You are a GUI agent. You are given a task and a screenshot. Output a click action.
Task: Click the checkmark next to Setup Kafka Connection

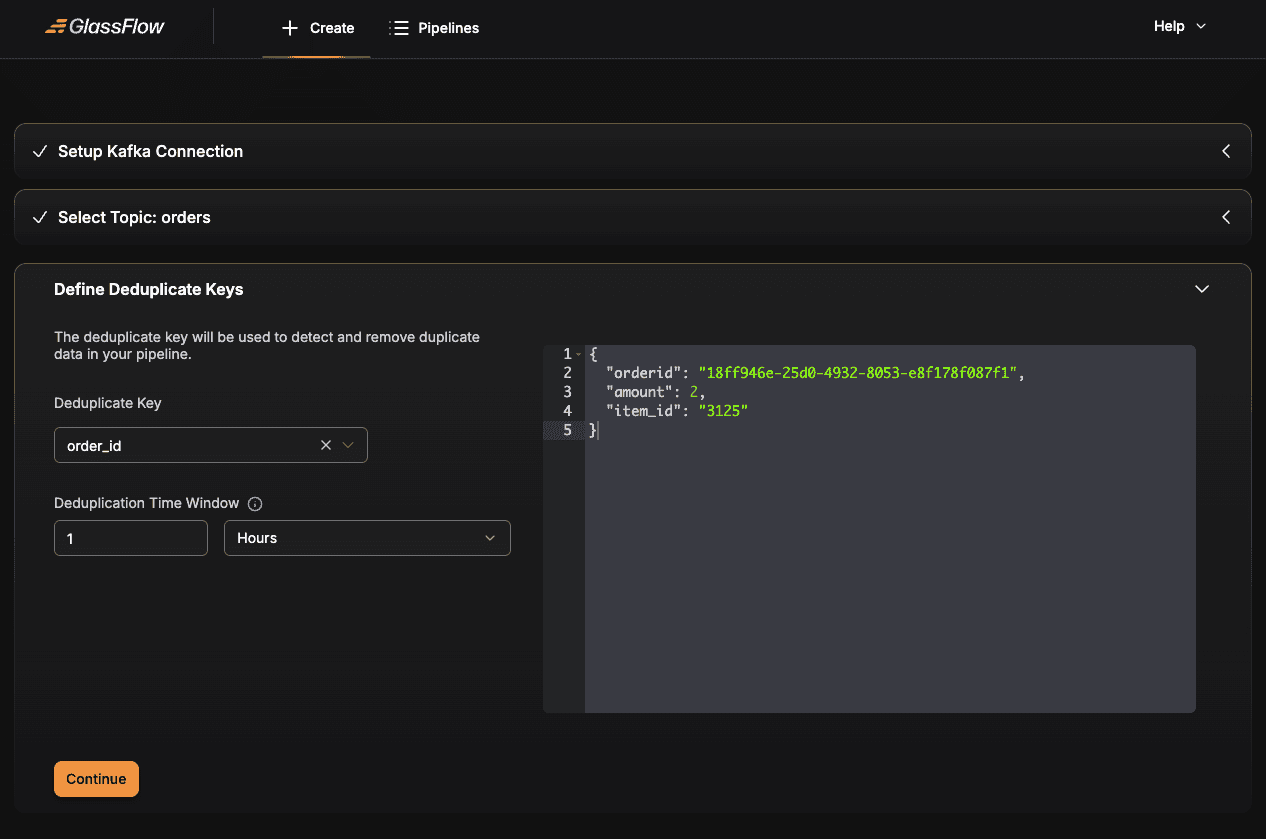(40, 152)
